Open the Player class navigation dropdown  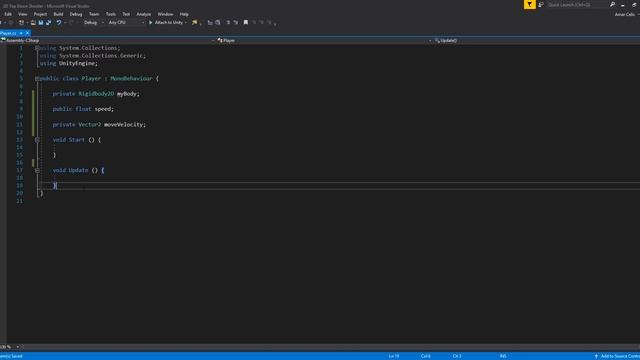point(324,40)
